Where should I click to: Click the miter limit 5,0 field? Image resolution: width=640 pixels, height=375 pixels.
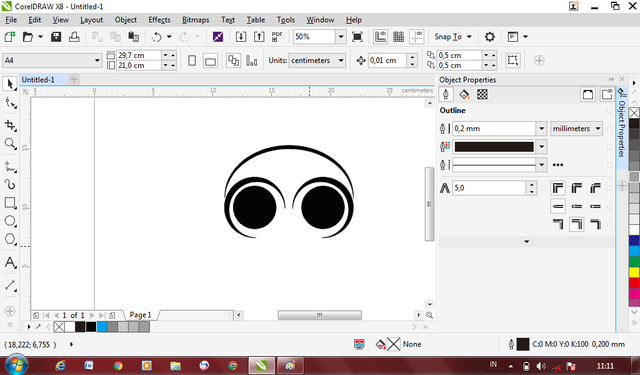(x=489, y=188)
